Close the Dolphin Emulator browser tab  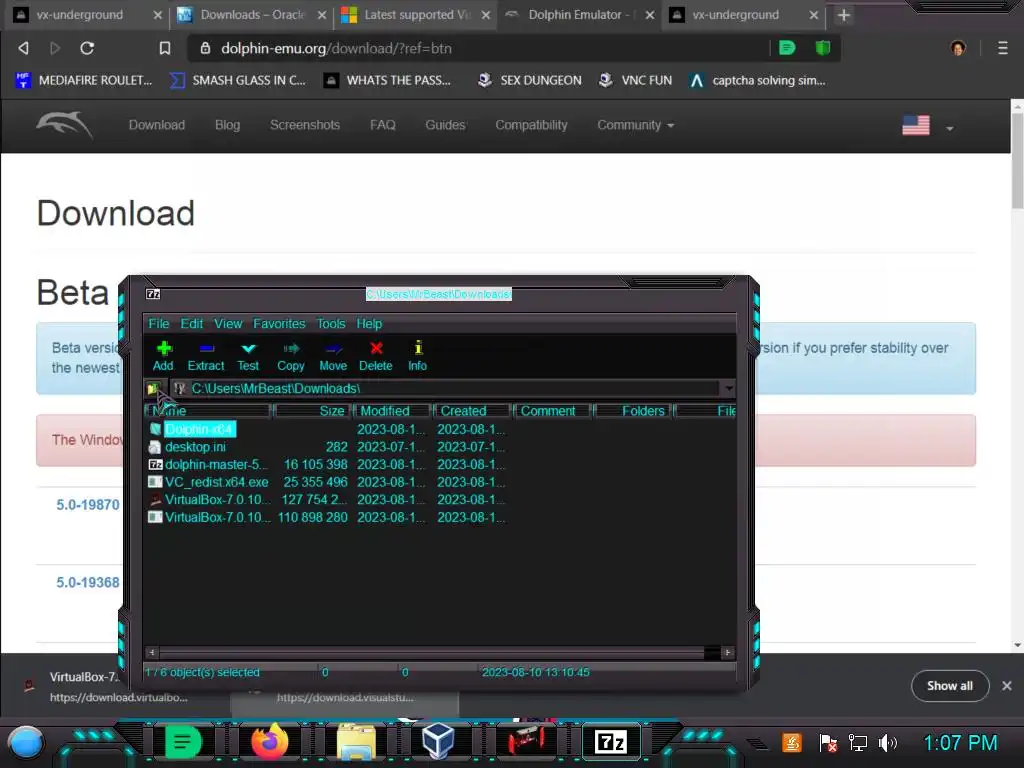click(x=650, y=15)
